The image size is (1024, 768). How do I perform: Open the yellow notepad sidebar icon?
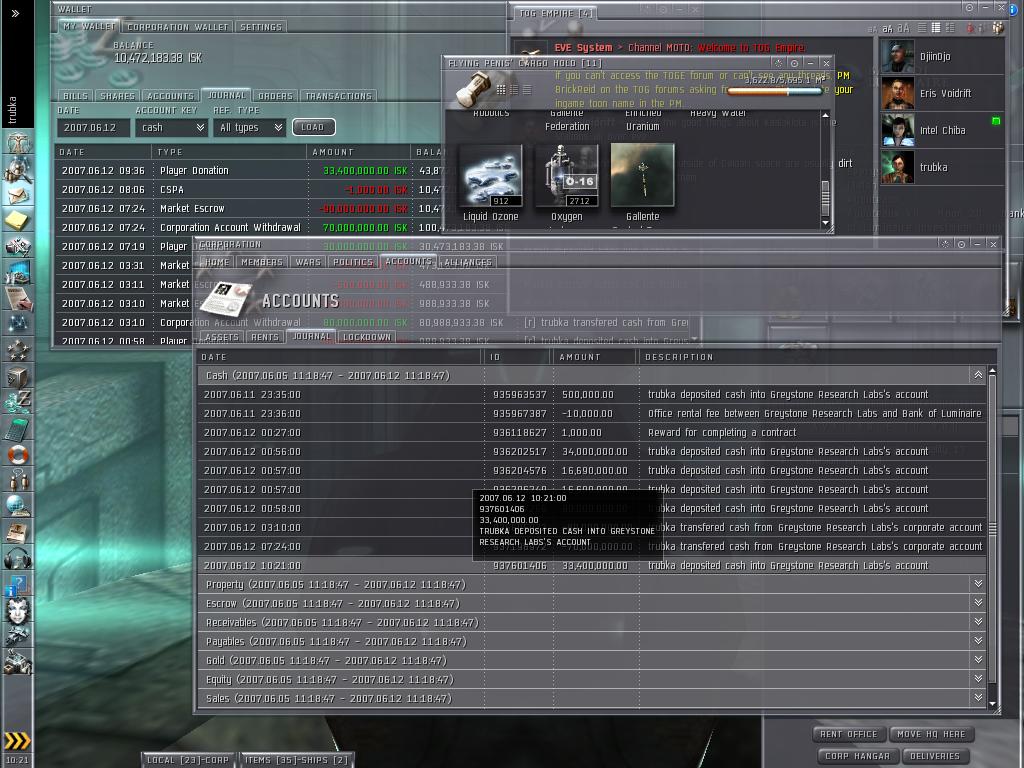(x=18, y=221)
